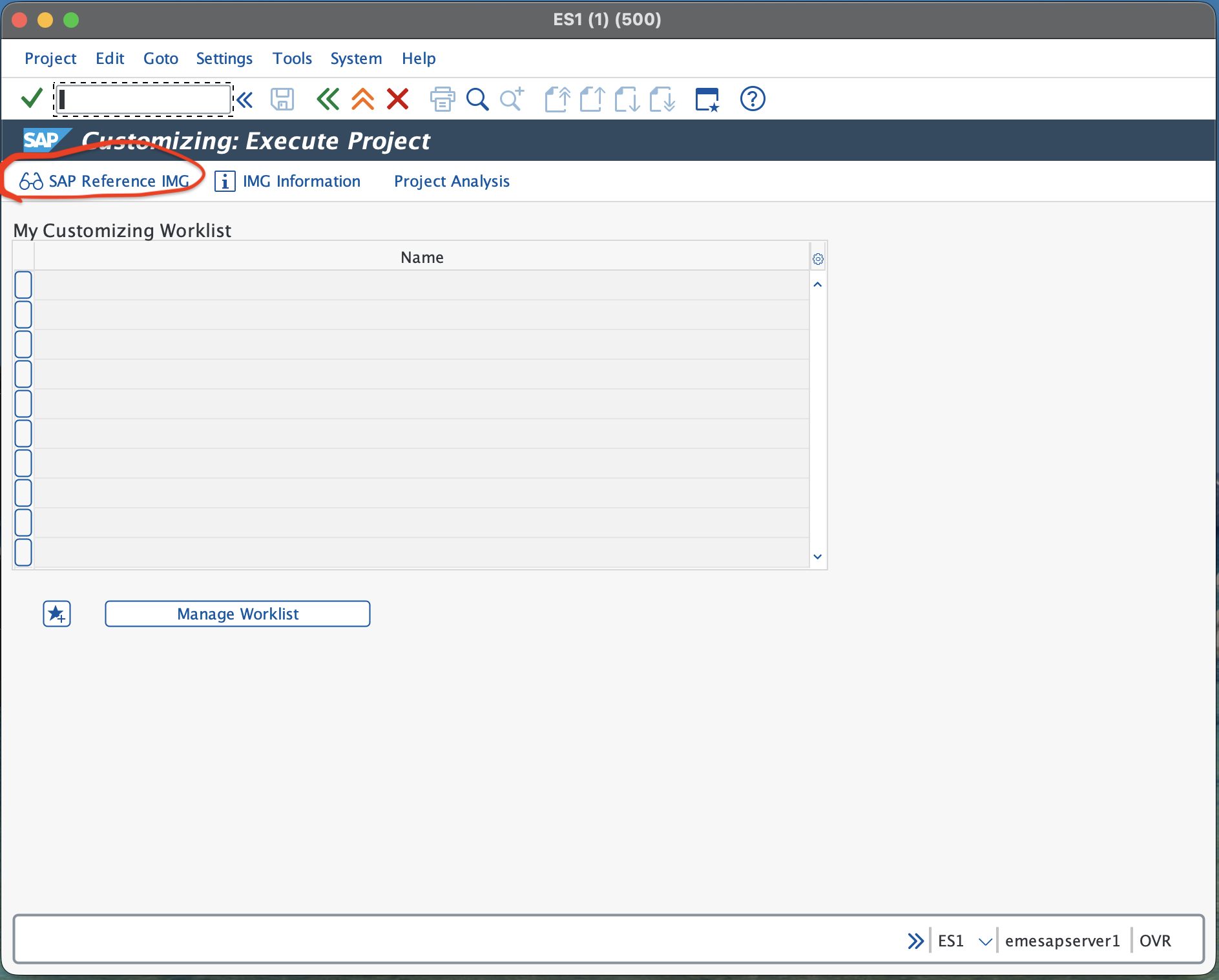This screenshot has height=980, width=1219.
Task: Open Help with the question mark icon
Action: [753, 99]
